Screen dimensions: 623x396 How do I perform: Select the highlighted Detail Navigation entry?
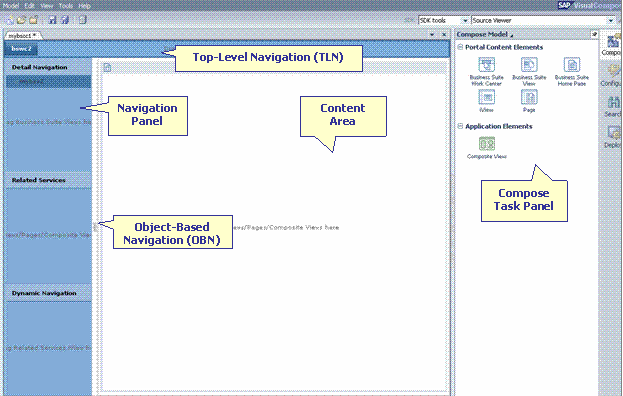[x=48, y=81]
